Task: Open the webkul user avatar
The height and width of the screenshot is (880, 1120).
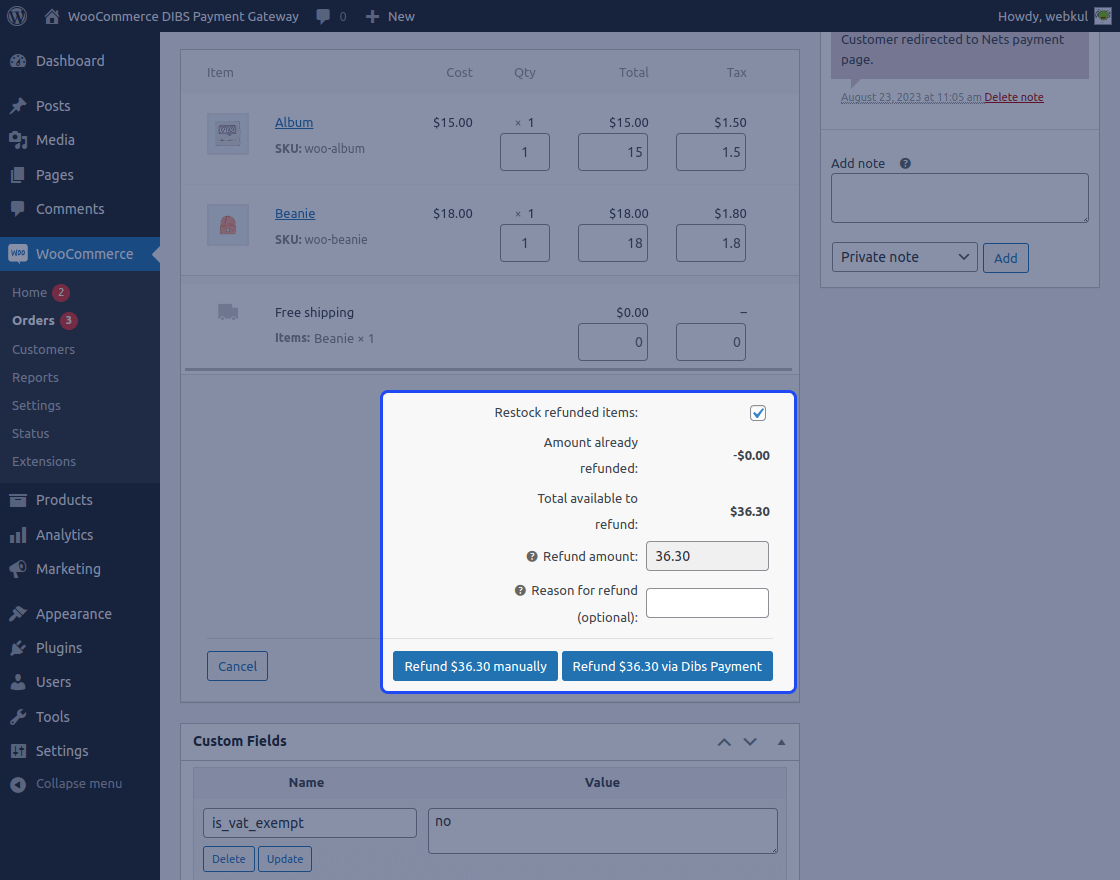Action: pyautogui.click(x=1103, y=16)
